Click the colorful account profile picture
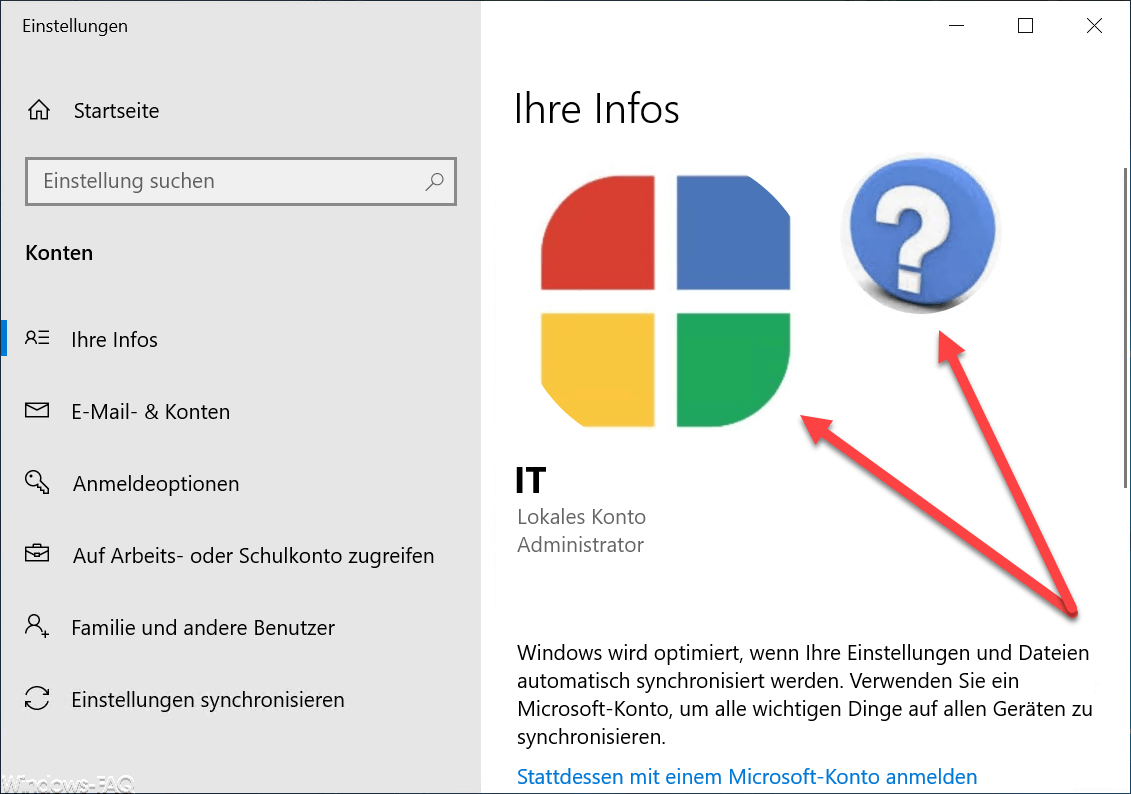 tap(664, 298)
